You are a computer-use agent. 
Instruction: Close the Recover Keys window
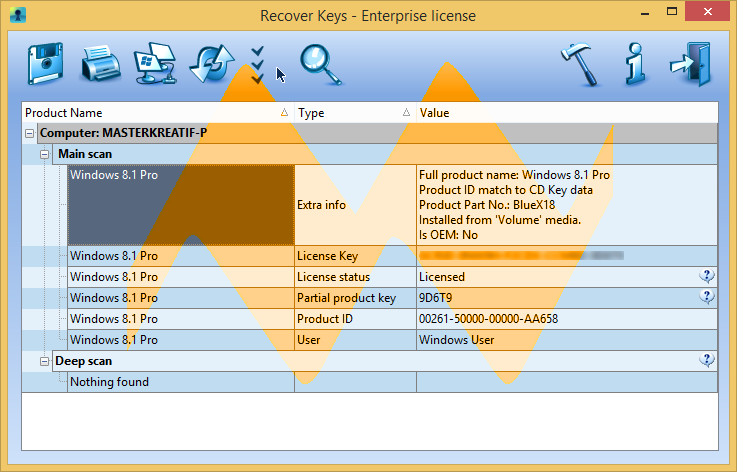pos(708,12)
